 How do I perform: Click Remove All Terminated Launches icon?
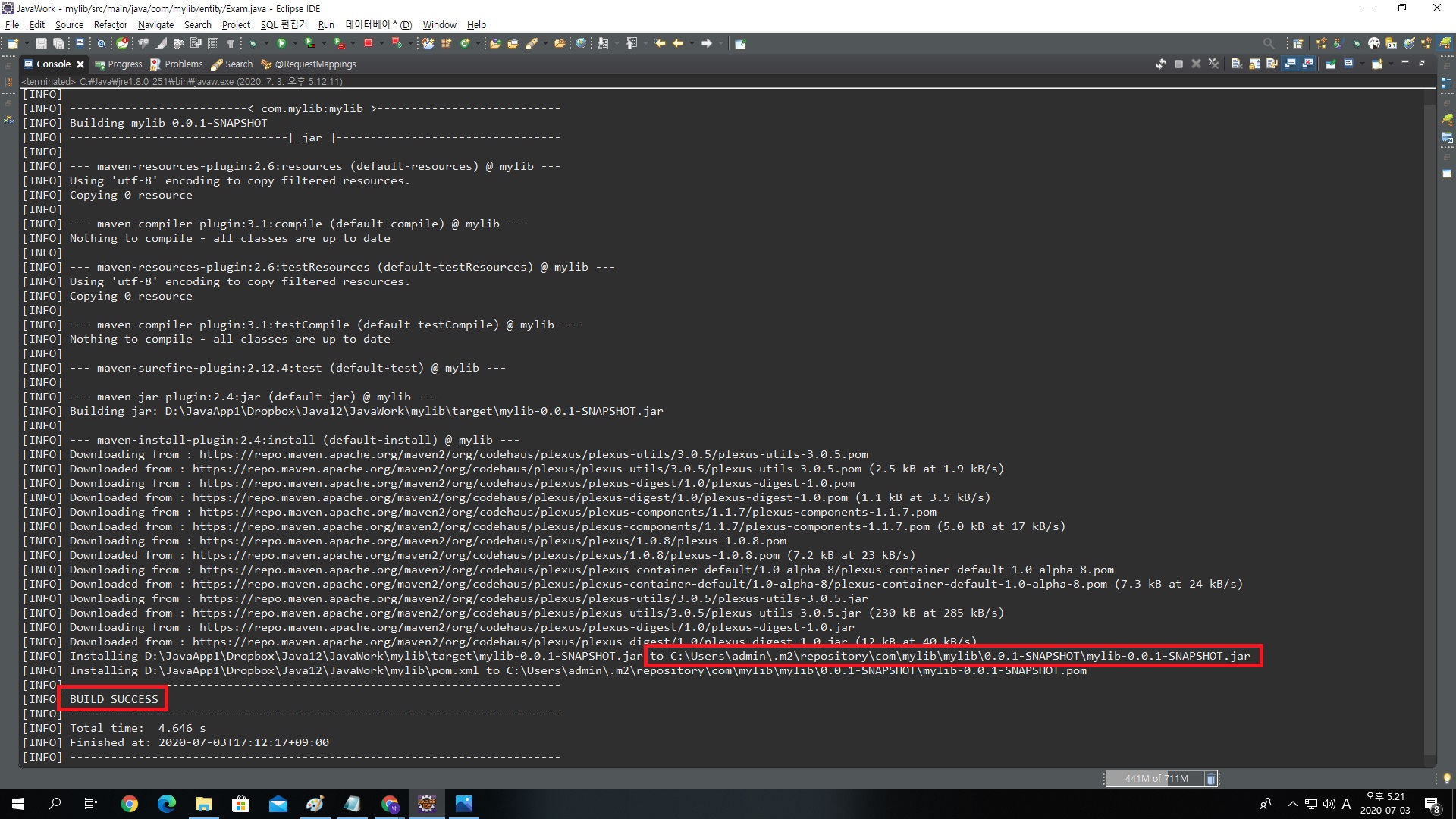tap(1213, 64)
